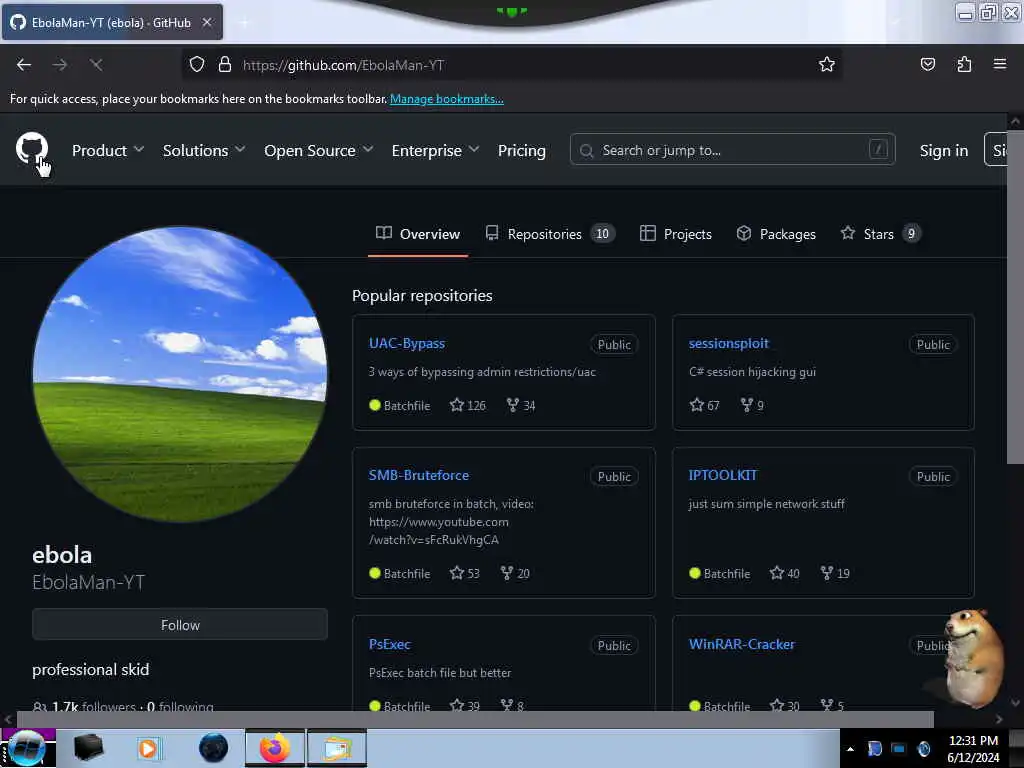Click the GitHub Octocat logo

(x=32, y=150)
